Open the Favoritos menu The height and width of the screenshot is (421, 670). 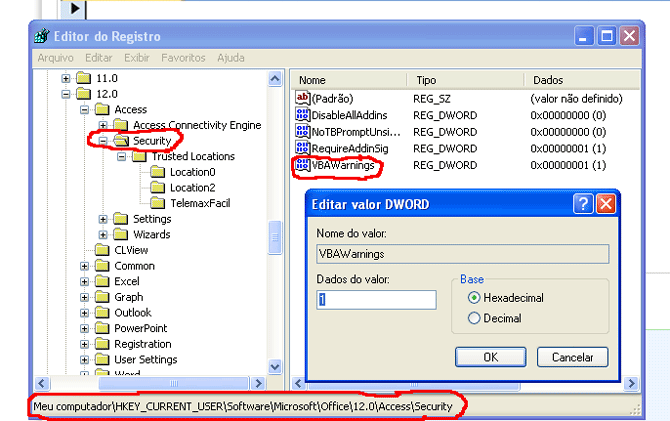pyautogui.click(x=183, y=58)
